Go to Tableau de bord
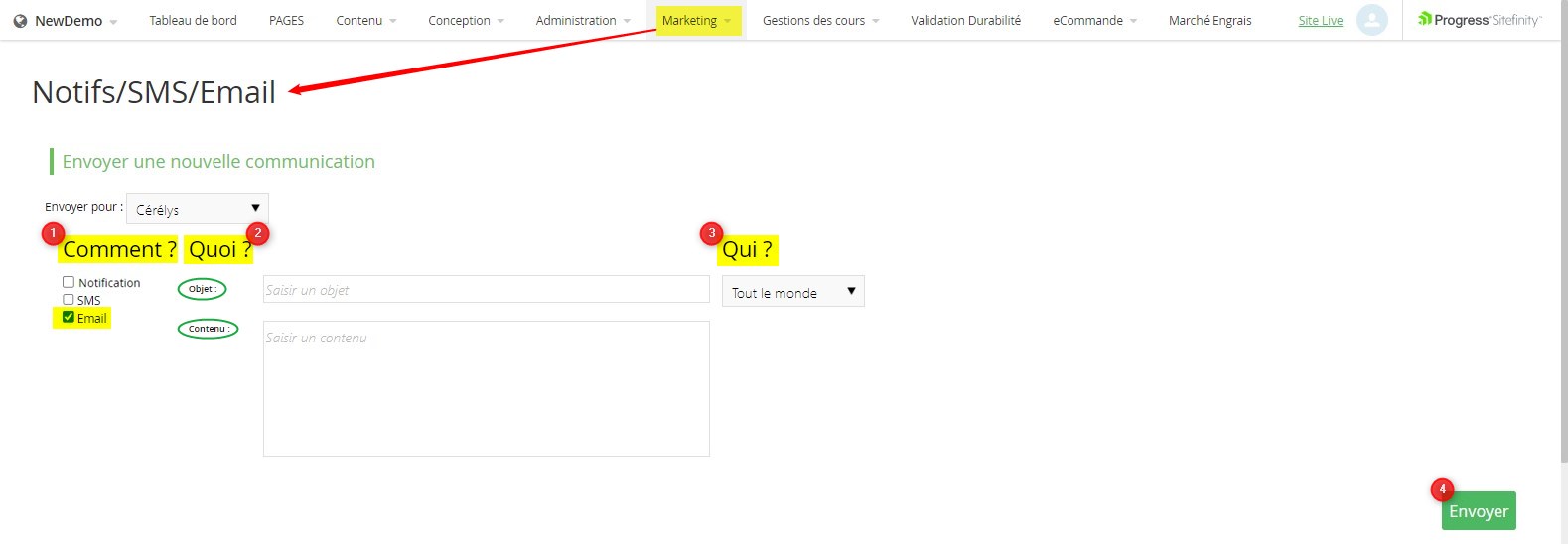 tap(193, 21)
